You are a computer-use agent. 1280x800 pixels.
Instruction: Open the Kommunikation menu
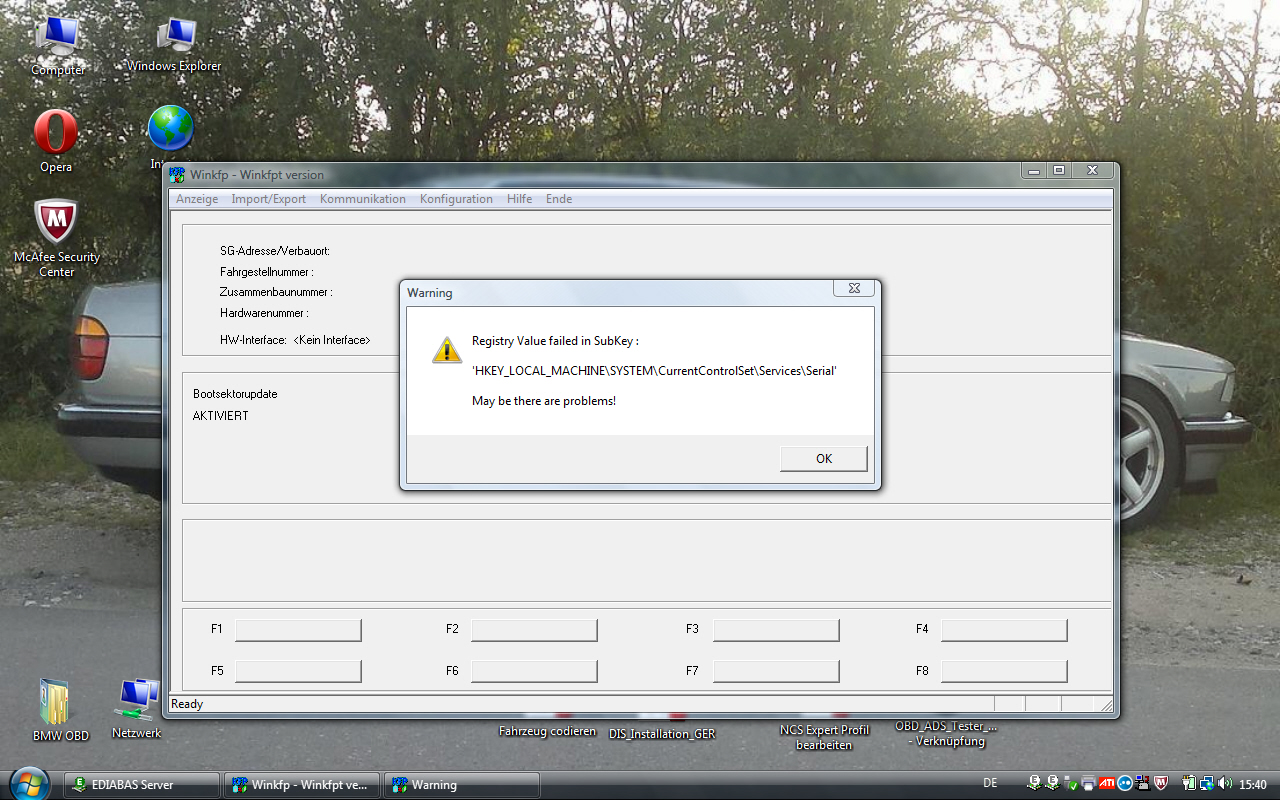pyautogui.click(x=362, y=199)
